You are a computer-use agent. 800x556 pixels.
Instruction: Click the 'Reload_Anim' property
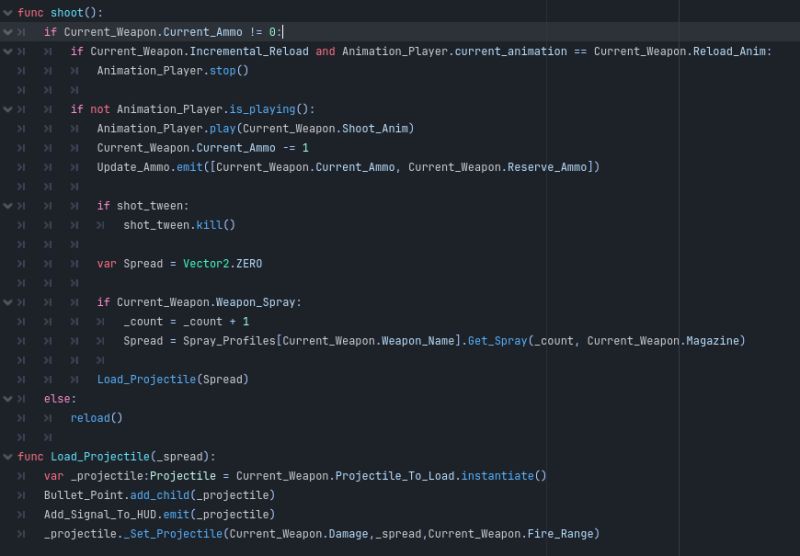[x=729, y=52]
